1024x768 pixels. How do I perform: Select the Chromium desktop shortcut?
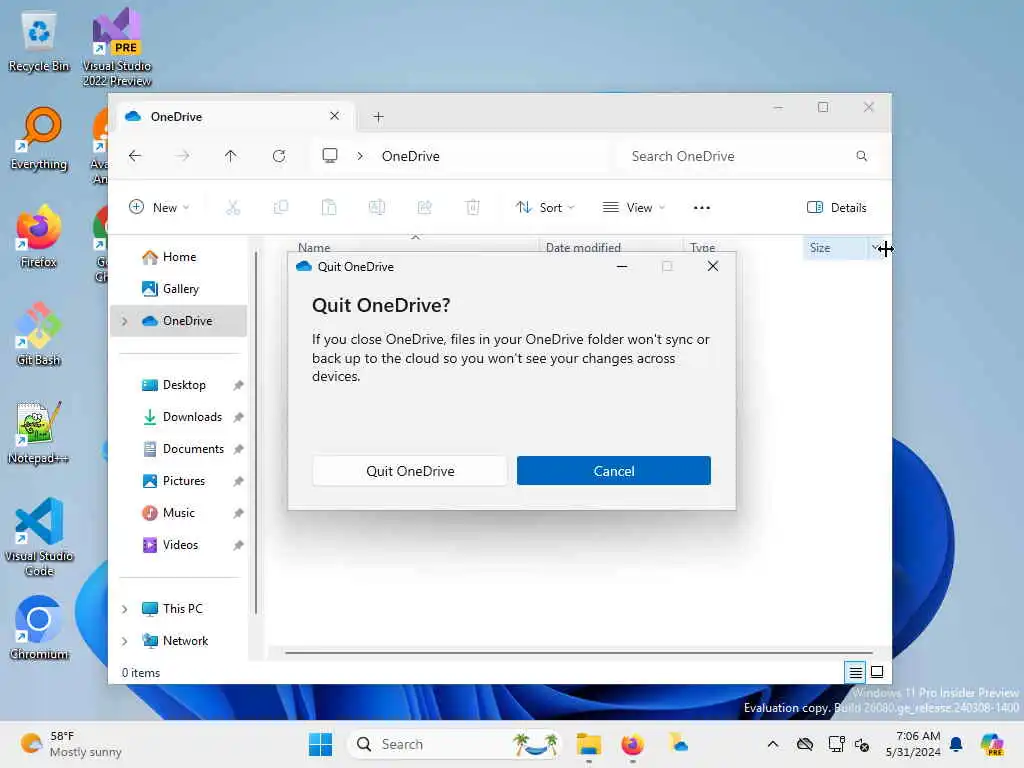pyautogui.click(x=39, y=628)
